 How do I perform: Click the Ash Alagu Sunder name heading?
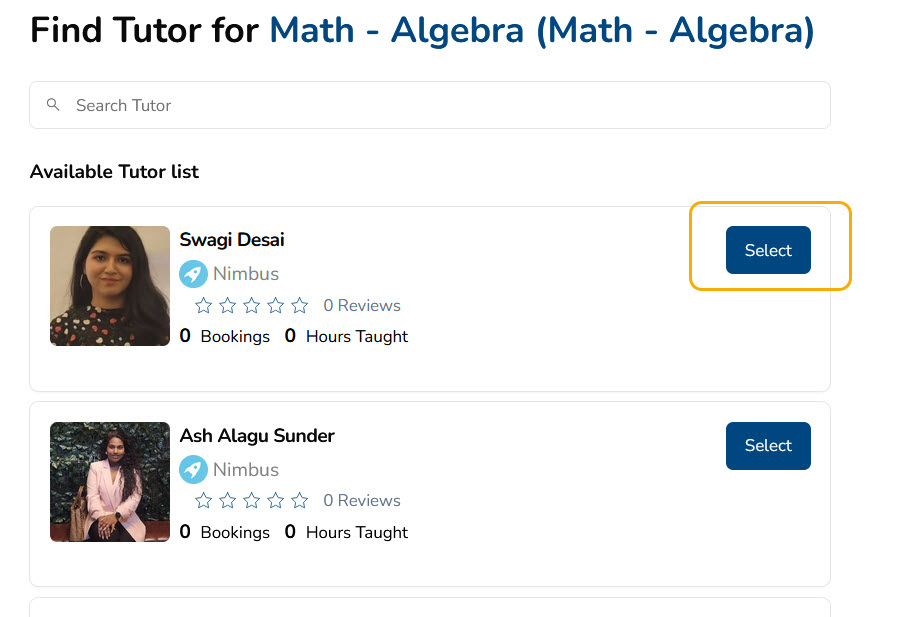coord(257,436)
